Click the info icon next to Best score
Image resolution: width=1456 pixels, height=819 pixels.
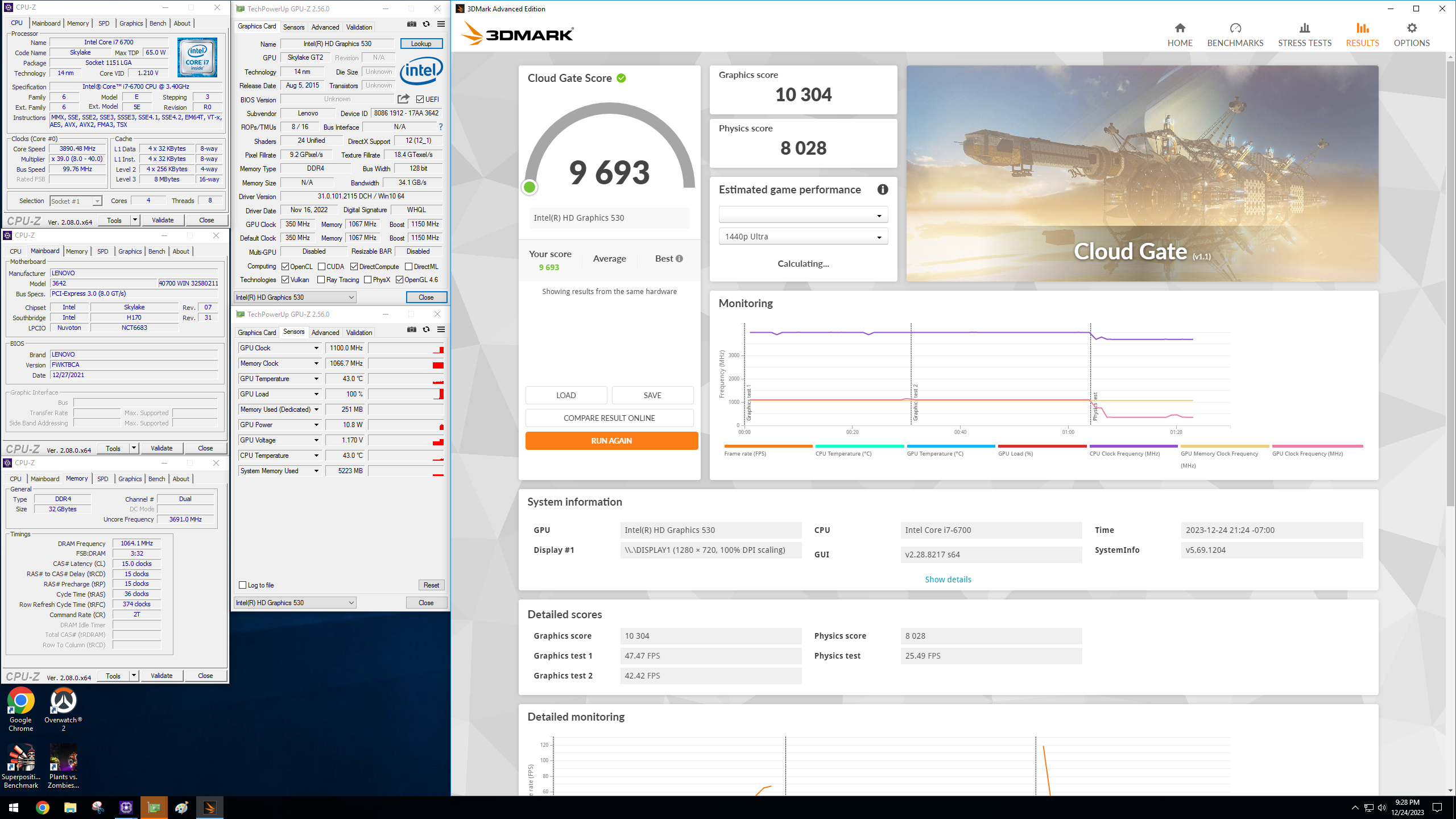click(x=679, y=258)
